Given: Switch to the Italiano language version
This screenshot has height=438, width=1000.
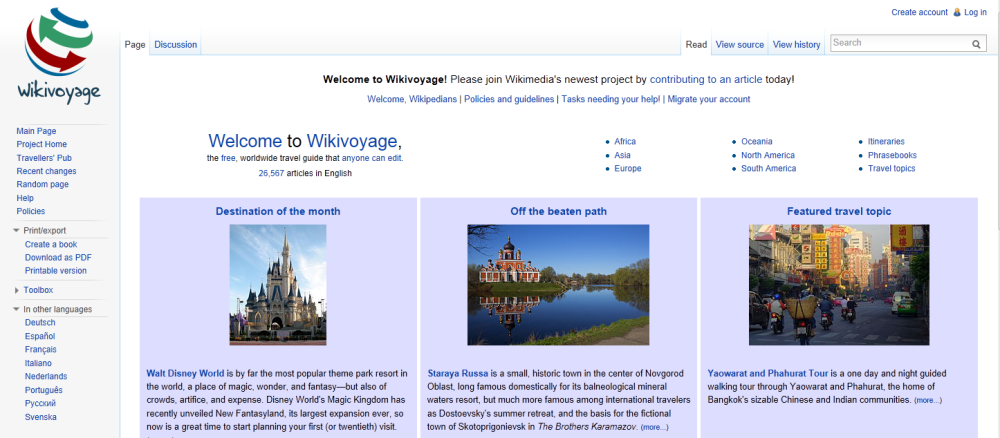Looking at the screenshot, I should (x=38, y=363).
